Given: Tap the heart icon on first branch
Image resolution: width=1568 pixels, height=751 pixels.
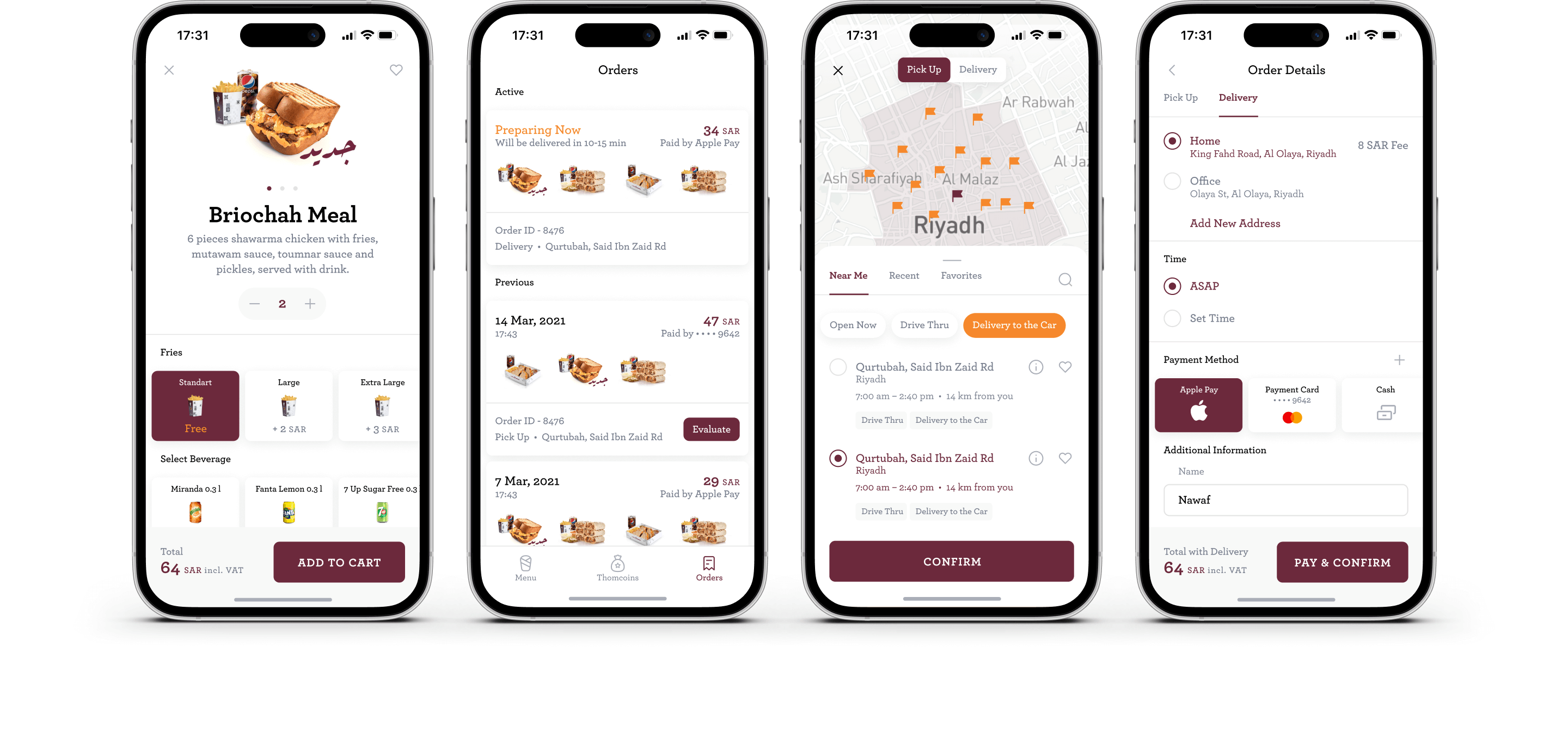Looking at the screenshot, I should 1065,367.
